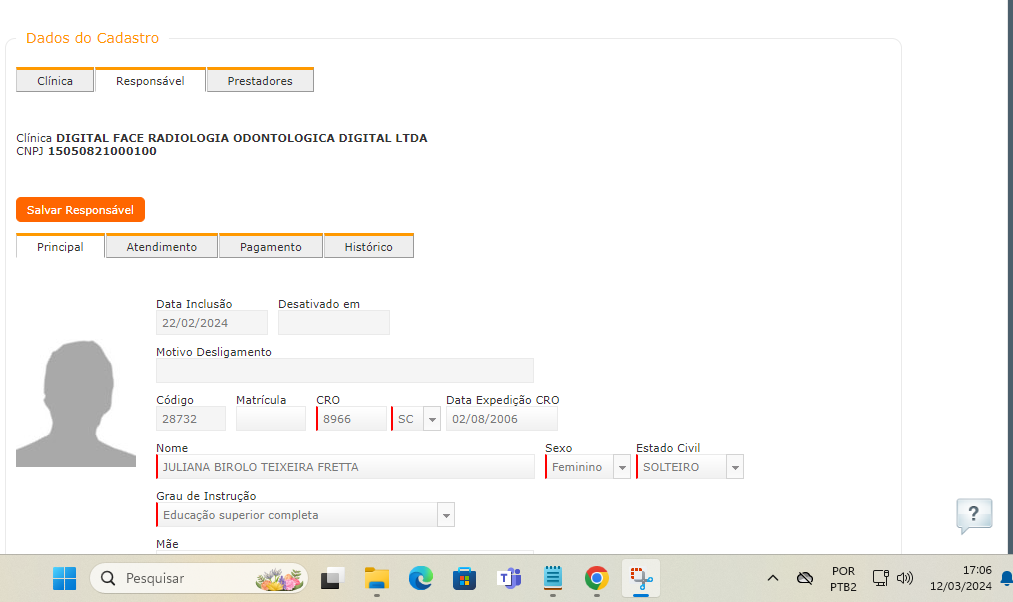Open the Snipping Tool on the taskbar

tap(641, 578)
